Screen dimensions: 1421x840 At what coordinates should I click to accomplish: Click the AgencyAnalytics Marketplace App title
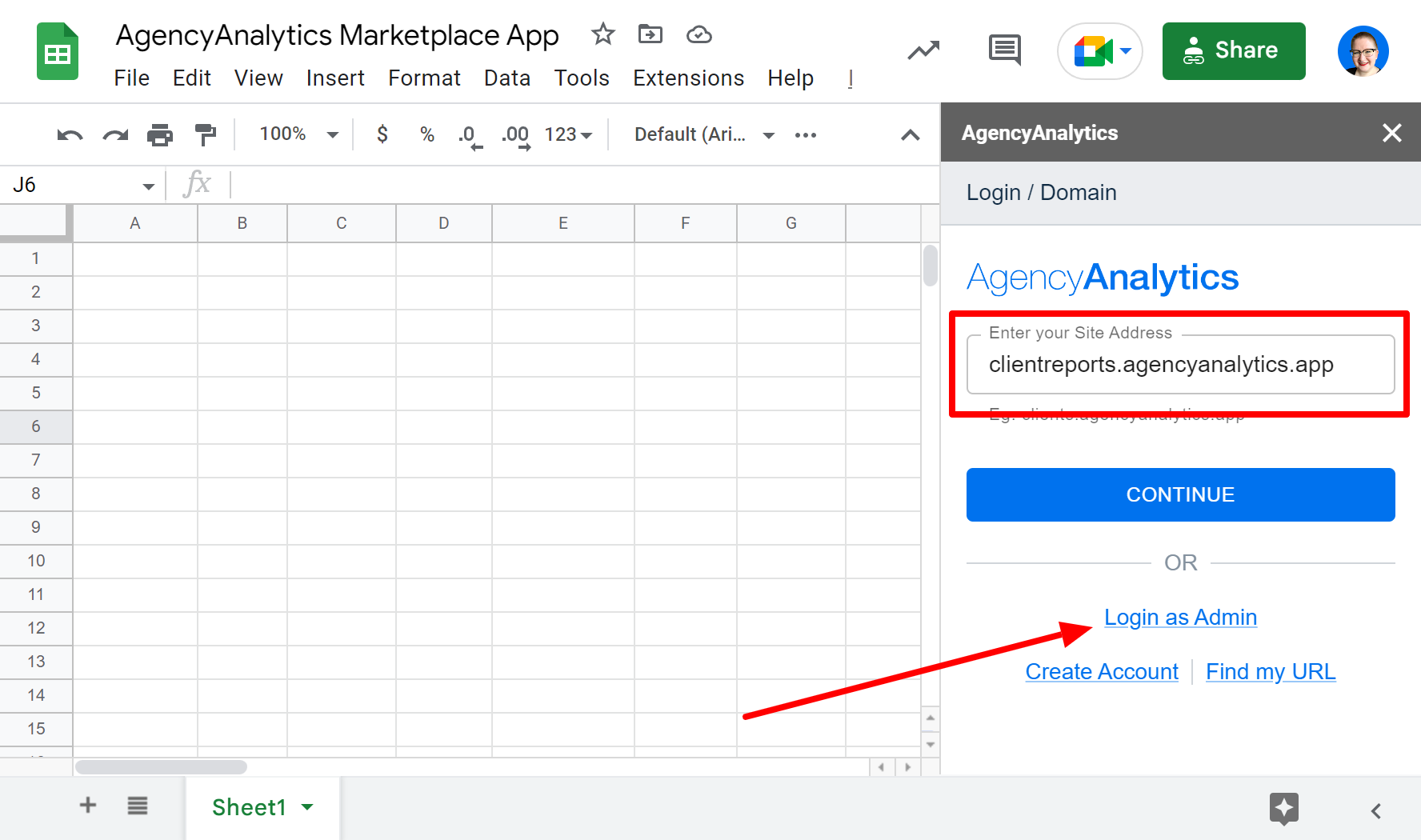click(x=337, y=35)
